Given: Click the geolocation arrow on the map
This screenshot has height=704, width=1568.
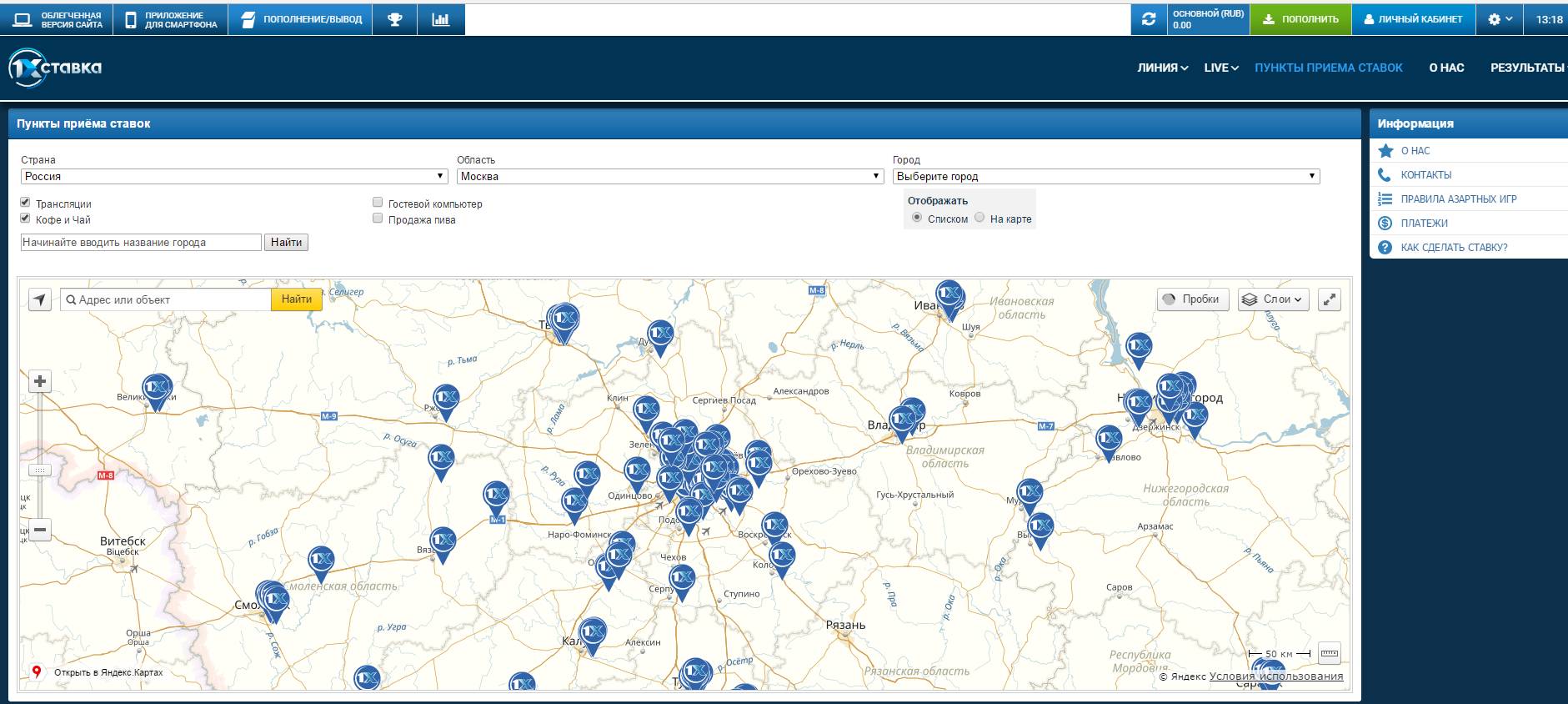Looking at the screenshot, I should tap(40, 299).
